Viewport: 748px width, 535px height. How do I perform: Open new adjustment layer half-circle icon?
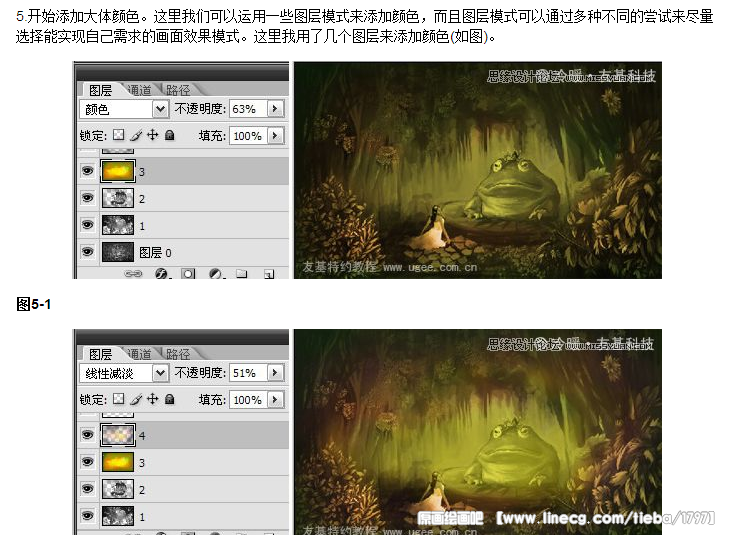pos(216,273)
